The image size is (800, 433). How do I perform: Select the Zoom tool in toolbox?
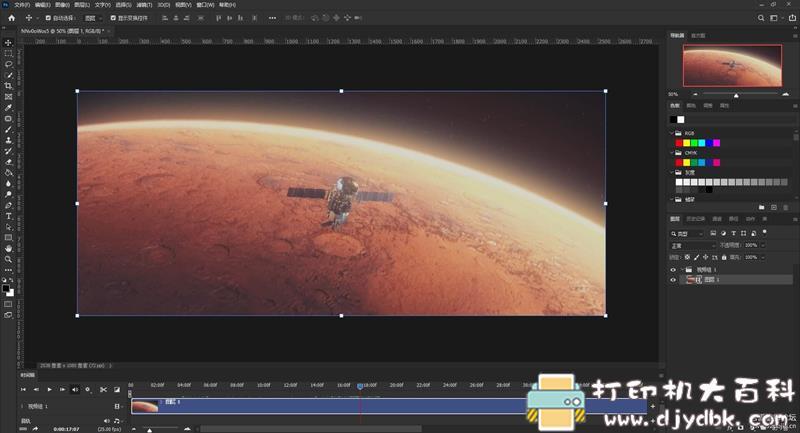coord(8,259)
